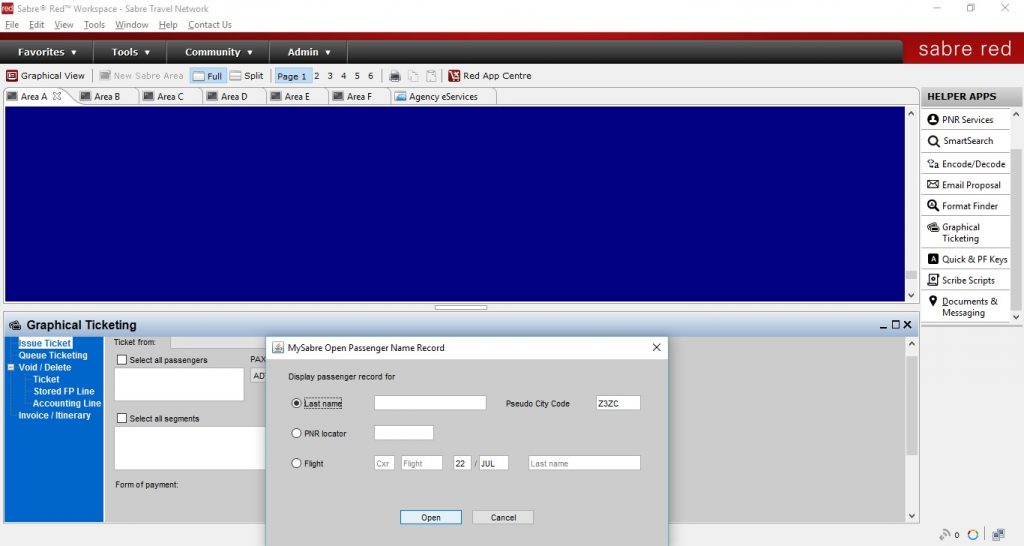Close the MySabre Open Passenger Name Record dialog
Image resolution: width=1024 pixels, height=546 pixels.
656,347
